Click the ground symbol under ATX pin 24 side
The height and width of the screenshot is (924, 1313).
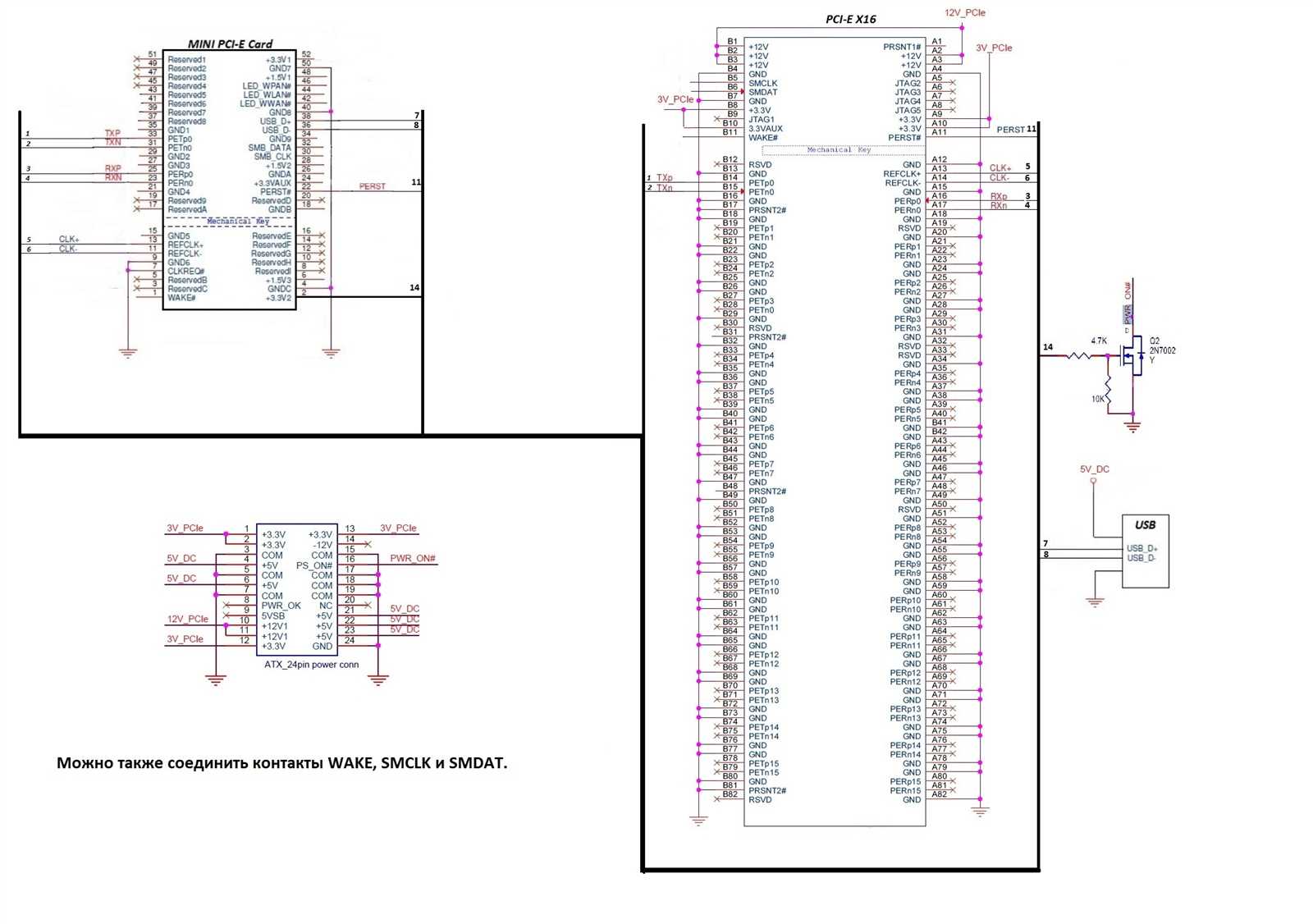pyautogui.click(x=377, y=679)
